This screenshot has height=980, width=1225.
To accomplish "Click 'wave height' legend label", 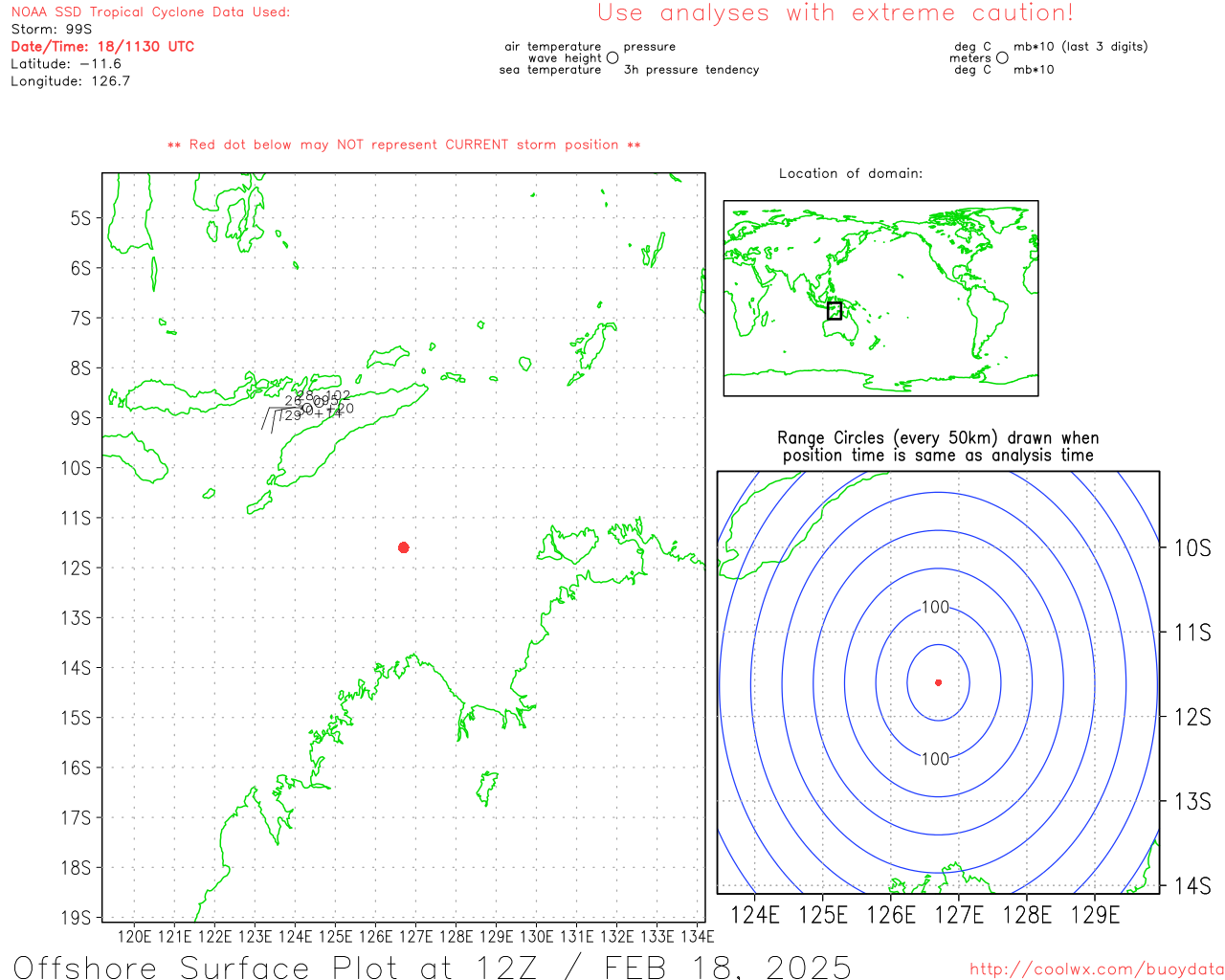I will tap(565, 57).
